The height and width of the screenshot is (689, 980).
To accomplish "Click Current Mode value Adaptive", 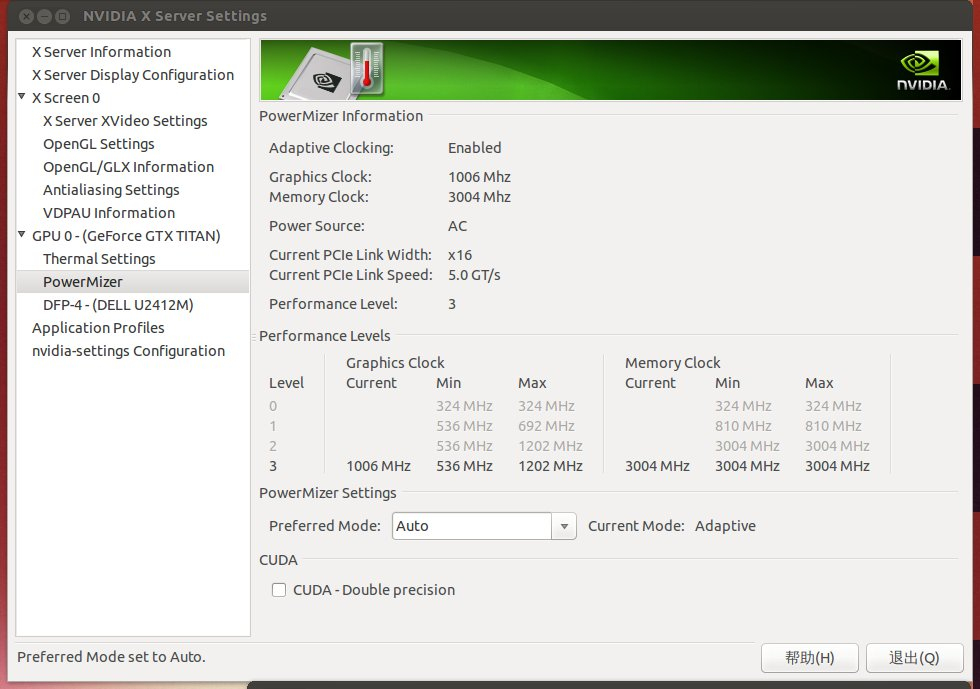I will (x=725, y=526).
